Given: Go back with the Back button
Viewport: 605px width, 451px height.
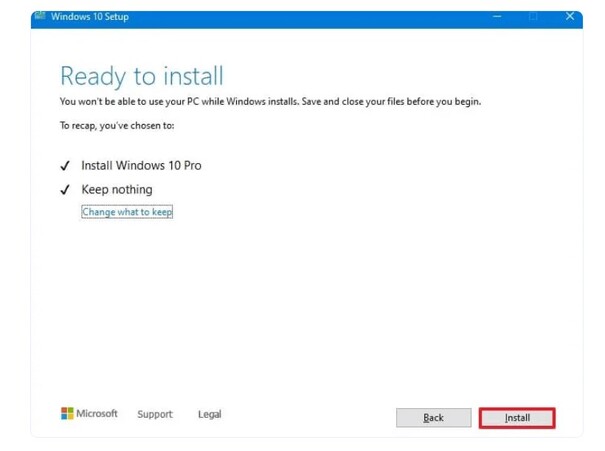Looking at the screenshot, I should pyautogui.click(x=433, y=418).
